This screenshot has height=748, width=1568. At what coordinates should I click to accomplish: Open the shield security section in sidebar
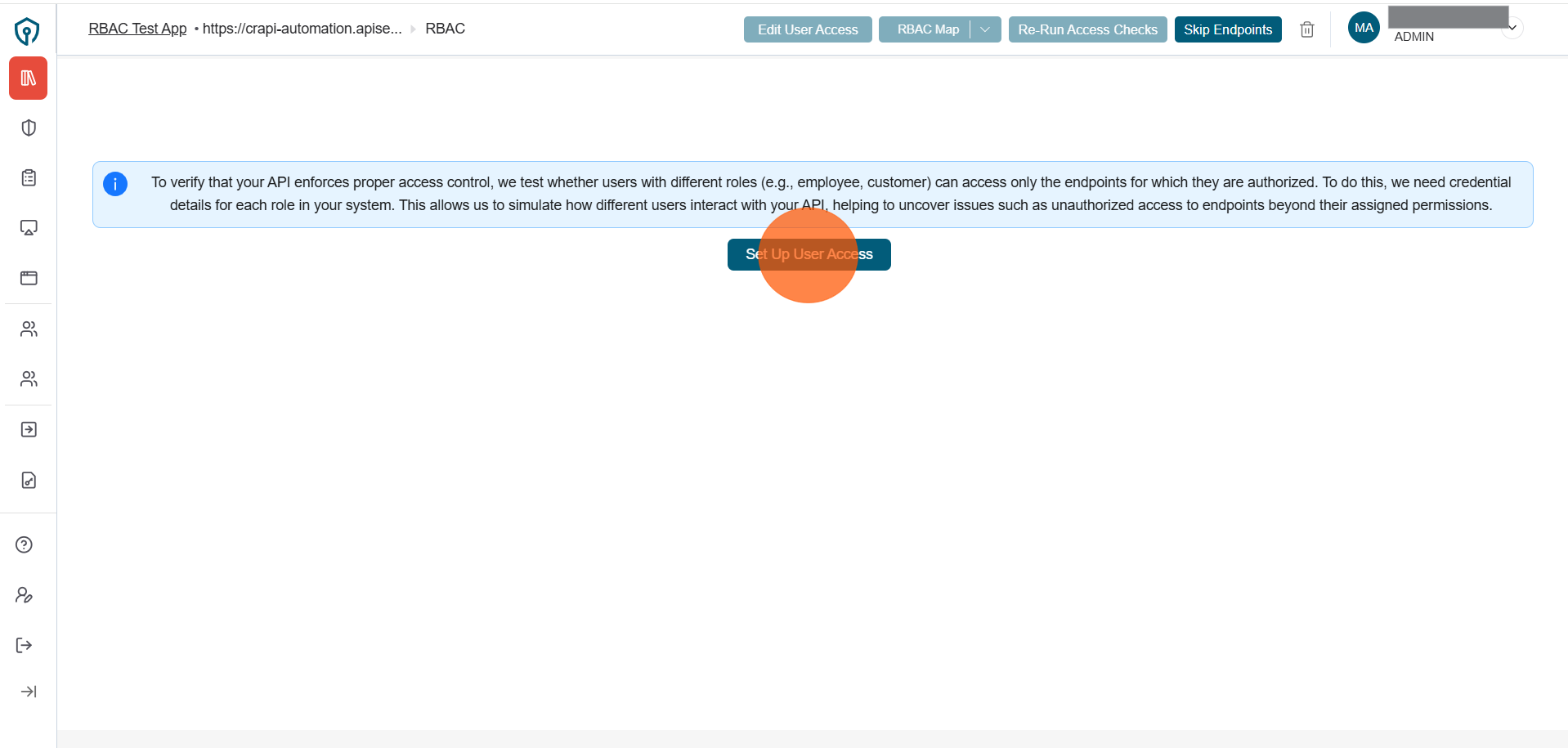tap(28, 128)
